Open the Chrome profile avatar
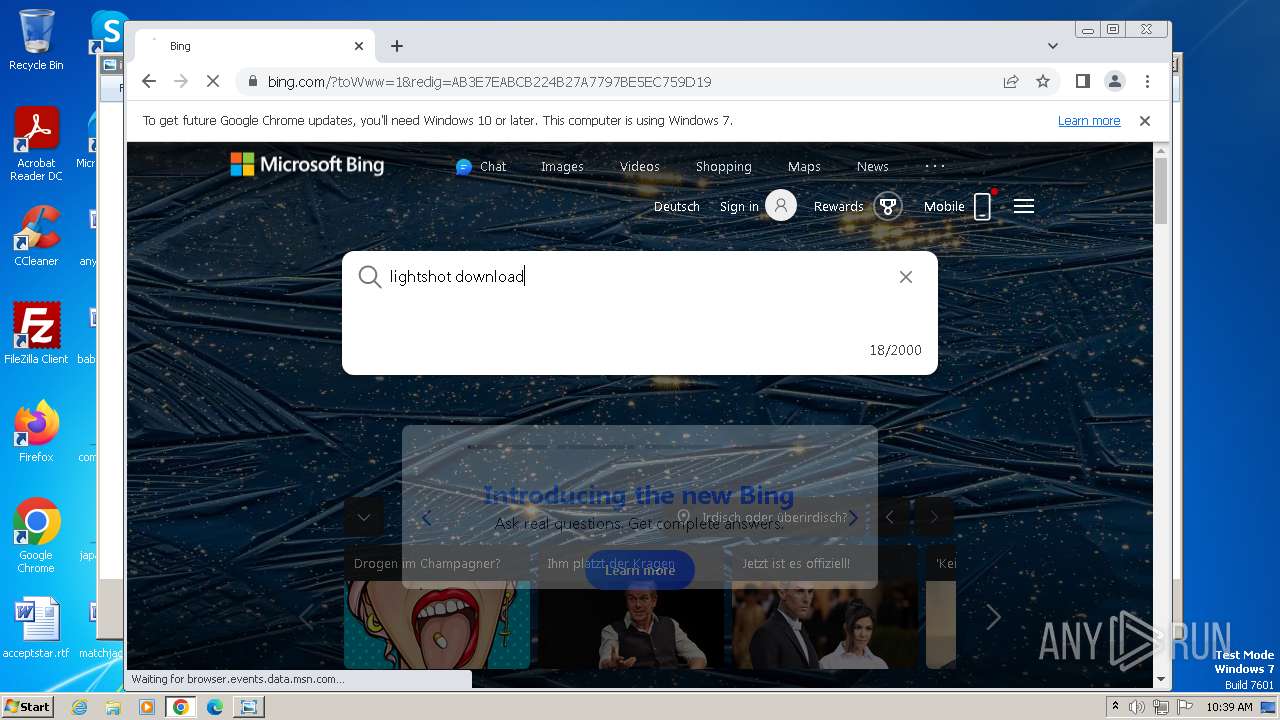This screenshot has height=720, width=1280. coord(1115,82)
